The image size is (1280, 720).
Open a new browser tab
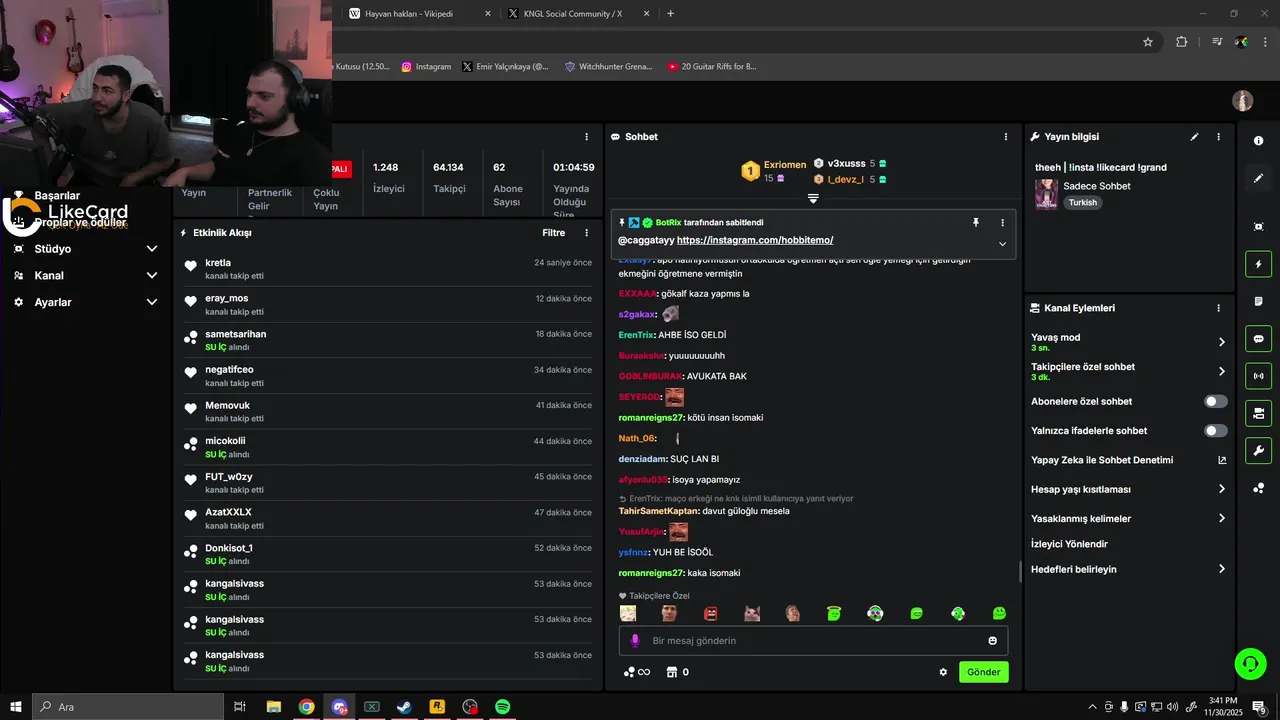point(670,14)
